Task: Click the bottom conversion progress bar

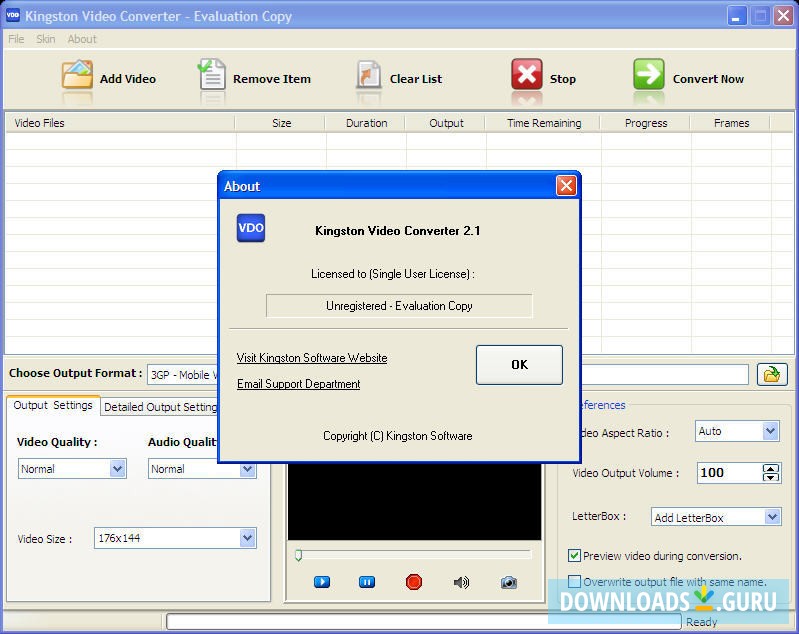Action: 423,621
